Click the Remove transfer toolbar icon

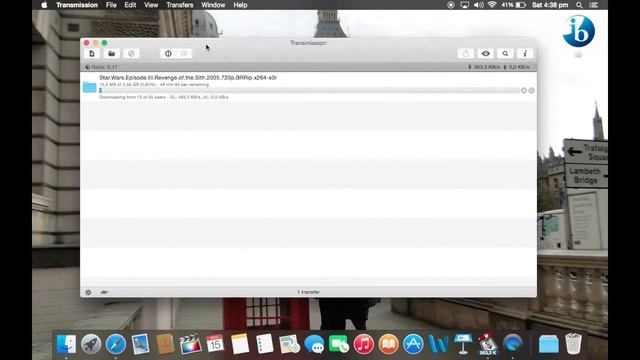coord(131,53)
